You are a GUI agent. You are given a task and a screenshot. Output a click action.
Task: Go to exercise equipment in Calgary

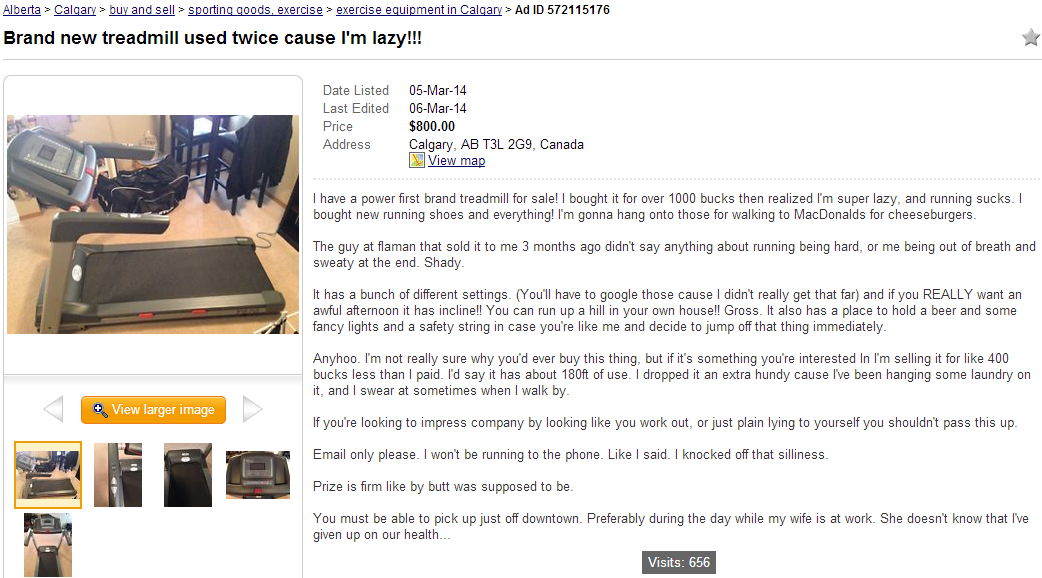419,10
